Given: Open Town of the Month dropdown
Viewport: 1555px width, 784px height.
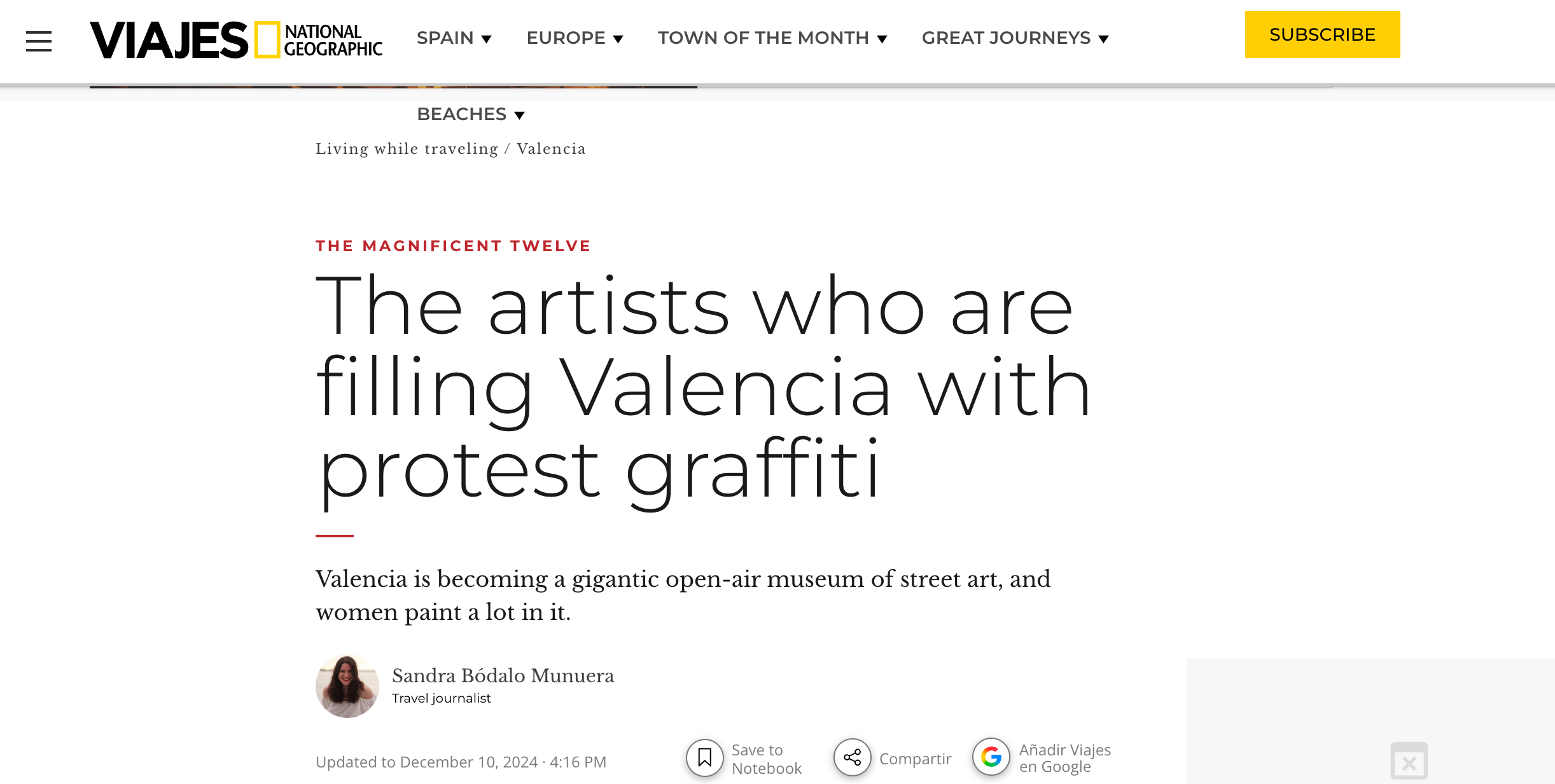Looking at the screenshot, I should pyautogui.click(x=773, y=38).
